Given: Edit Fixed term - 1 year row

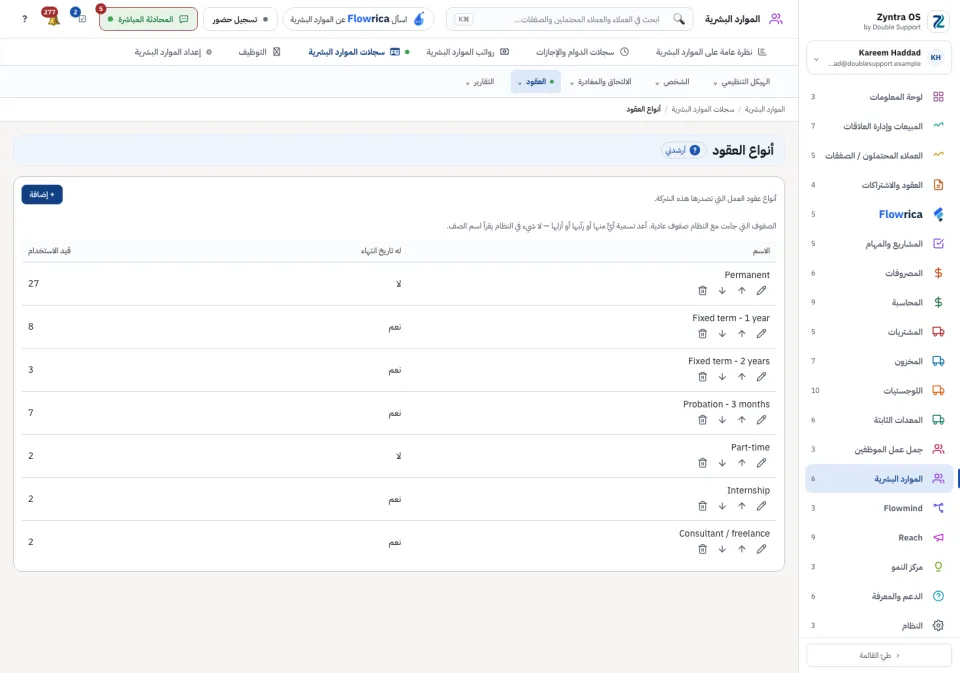Looking at the screenshot, I should click(761, 334).
